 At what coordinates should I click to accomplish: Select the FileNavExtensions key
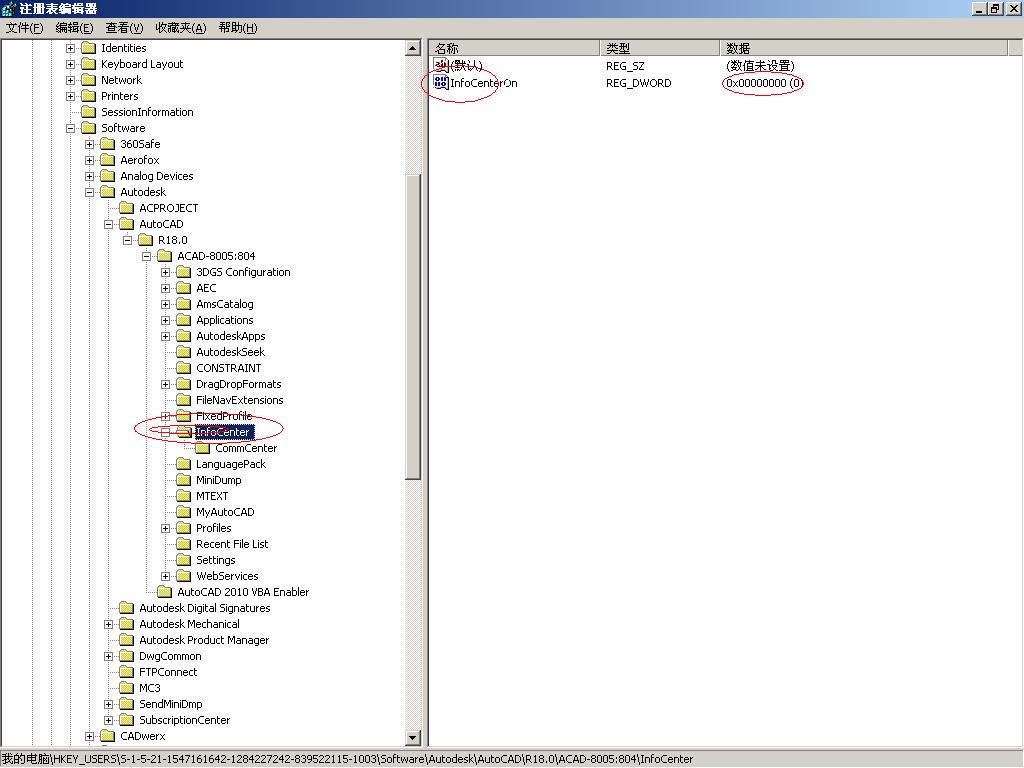240,400
